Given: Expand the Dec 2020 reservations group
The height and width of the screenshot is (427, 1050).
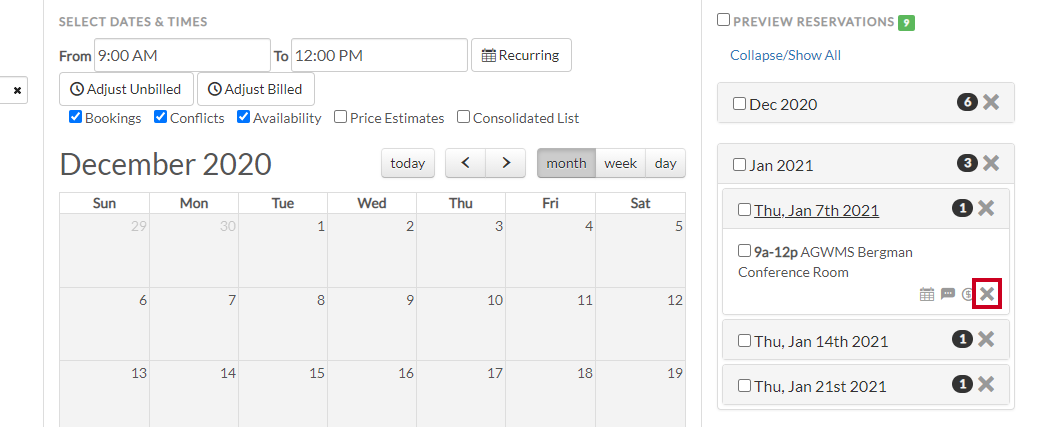Looking at the screenshot, I should point(783,104).
